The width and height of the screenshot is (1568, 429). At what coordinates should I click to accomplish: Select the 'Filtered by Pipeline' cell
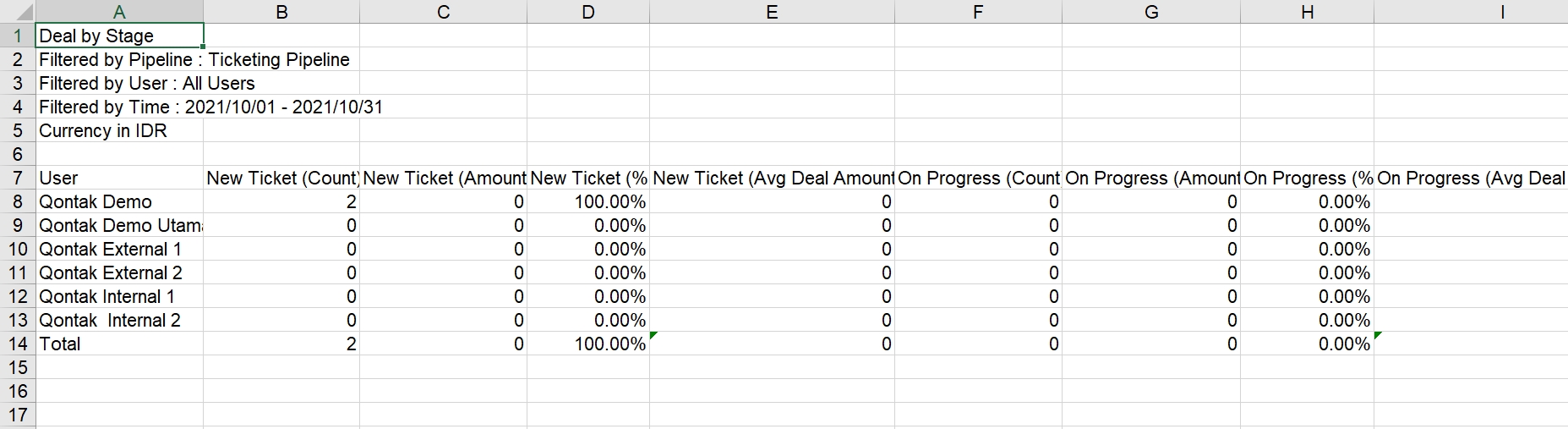(119, 60)
